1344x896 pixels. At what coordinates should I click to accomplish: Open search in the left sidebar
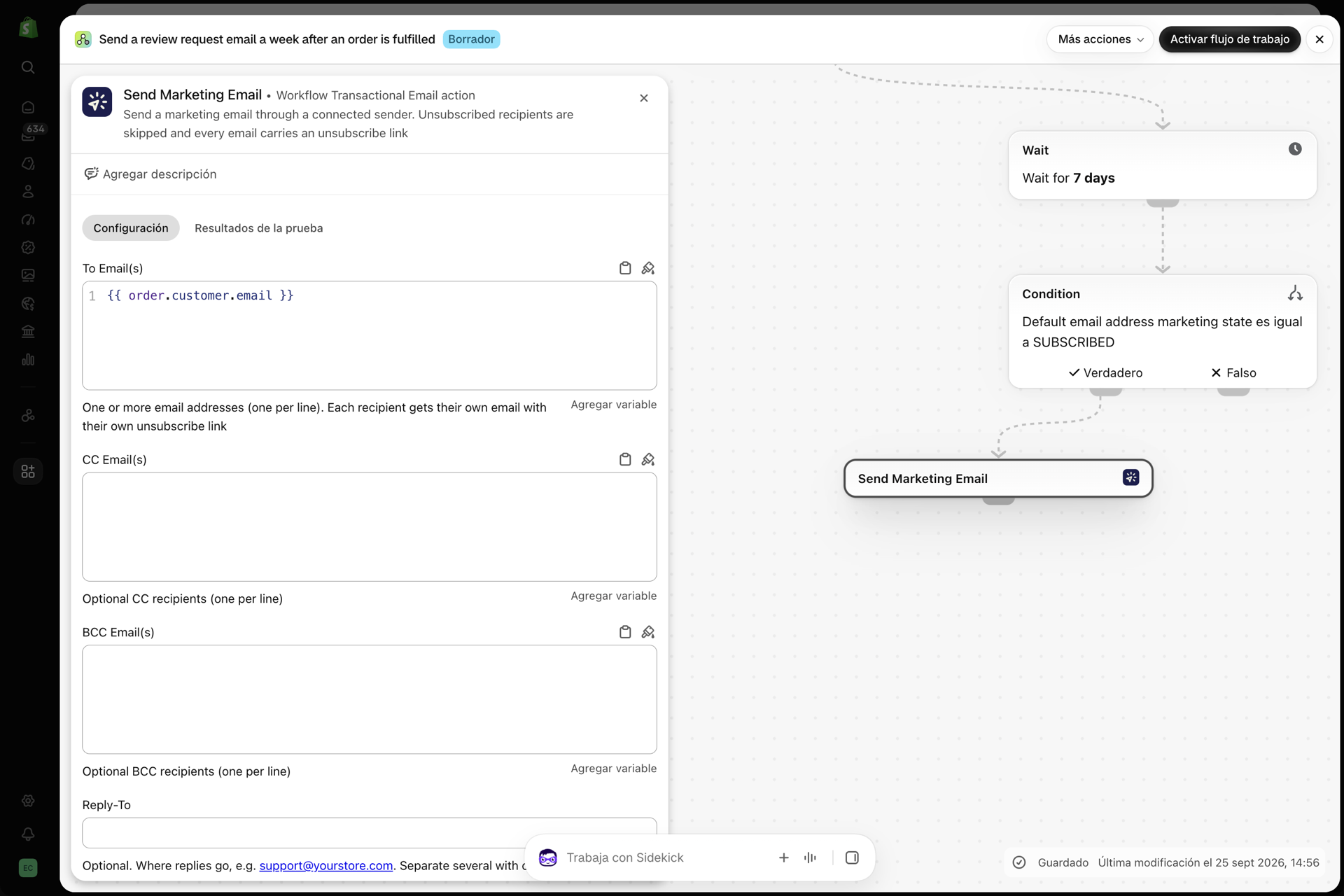click(28, 67)
